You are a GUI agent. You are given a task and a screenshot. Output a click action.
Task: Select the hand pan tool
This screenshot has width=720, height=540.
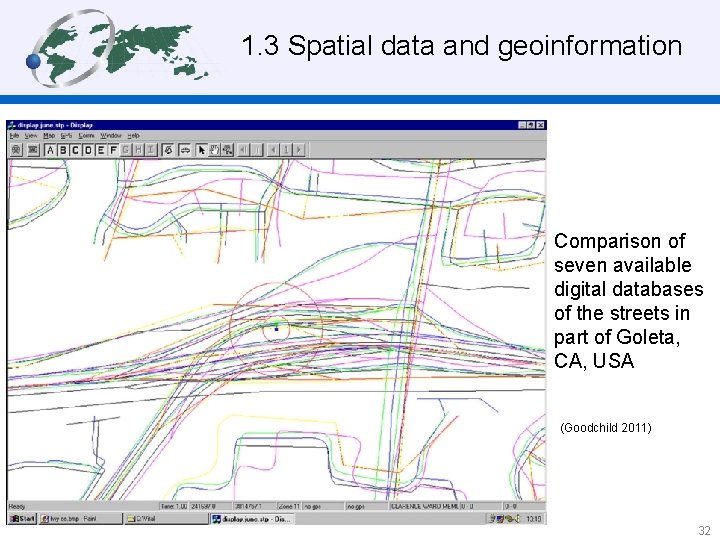[214, 150]
